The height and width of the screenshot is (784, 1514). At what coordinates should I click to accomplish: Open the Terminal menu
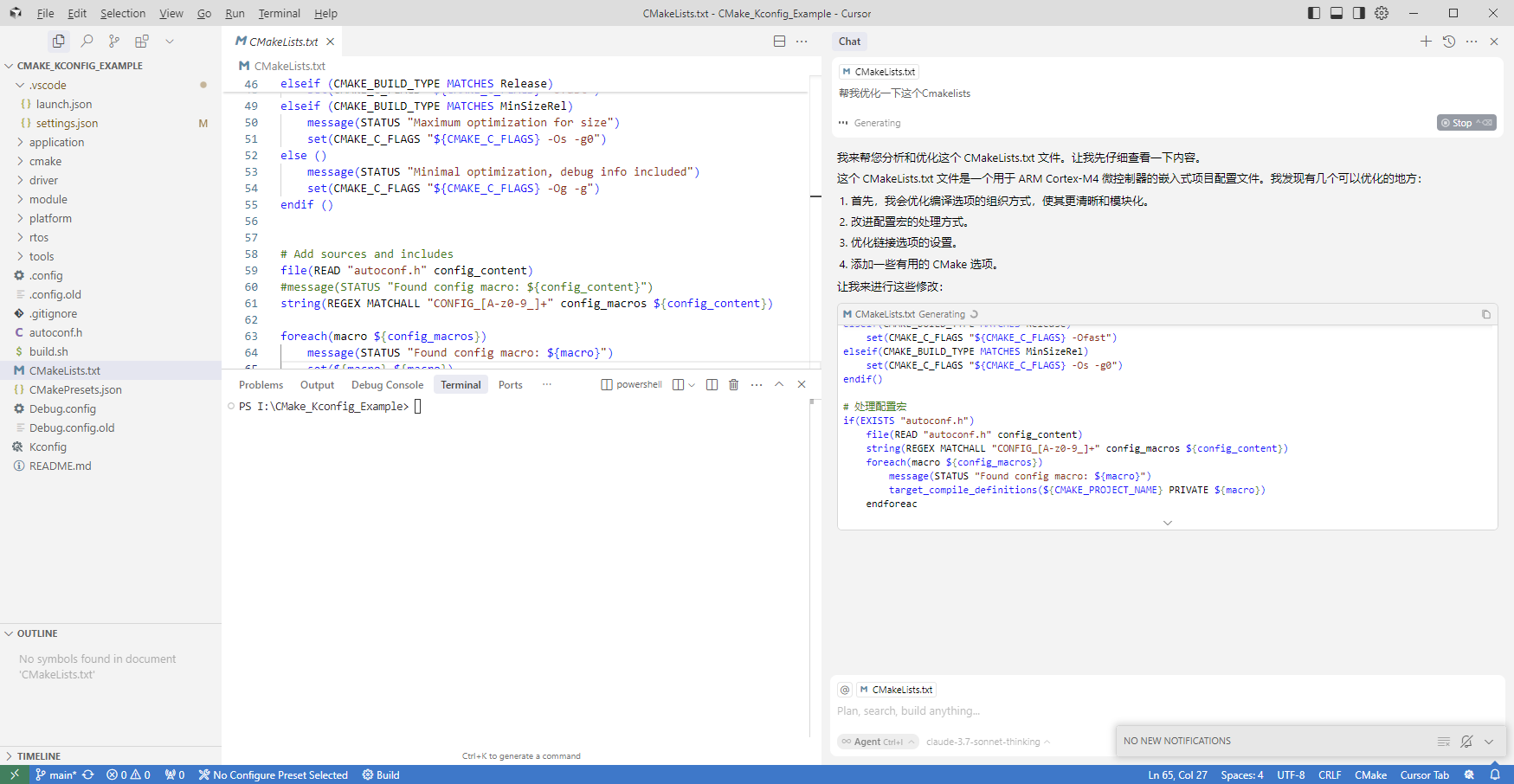[x=279, y=13]
